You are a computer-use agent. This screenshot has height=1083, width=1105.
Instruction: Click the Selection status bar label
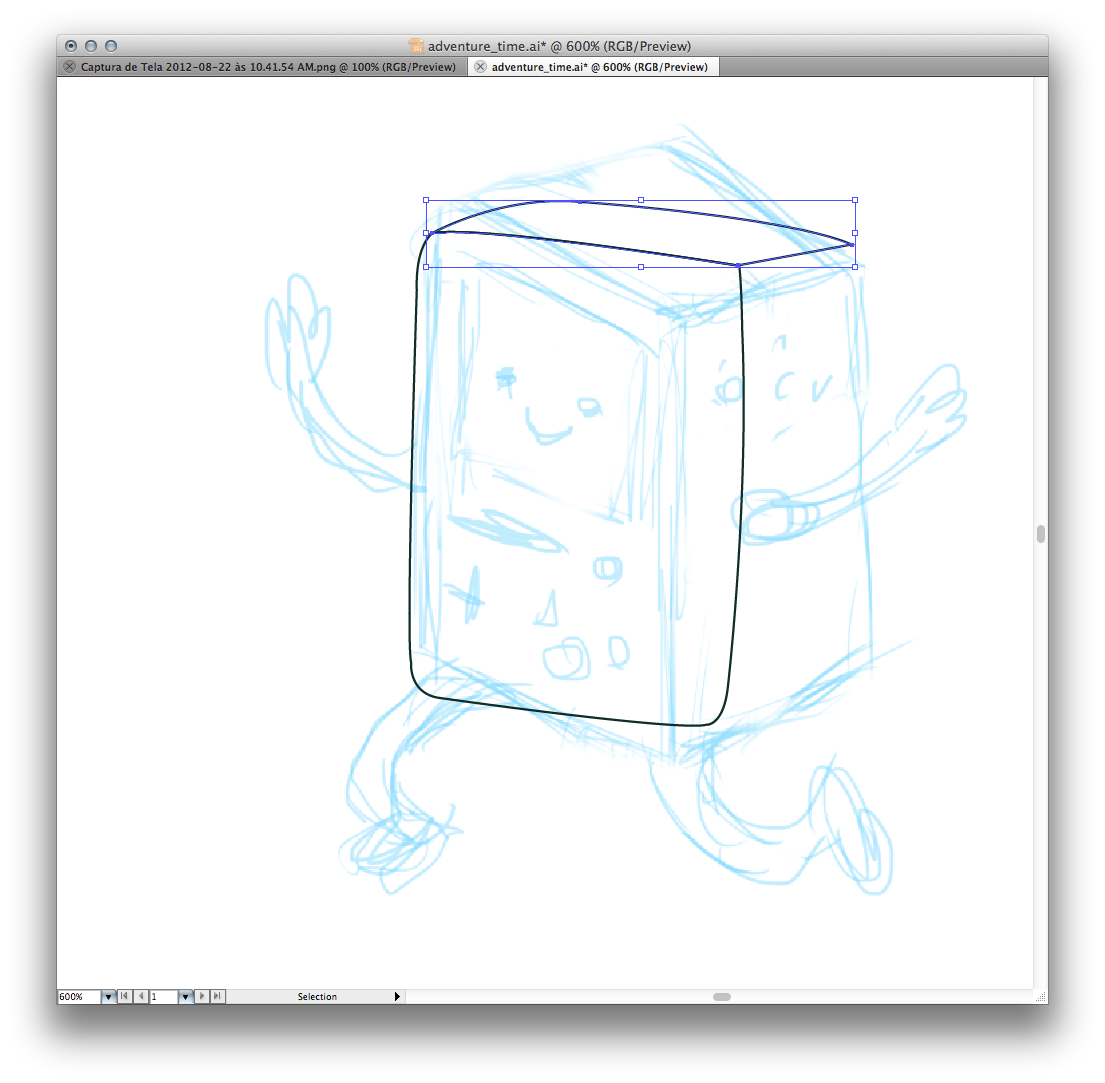317,997
